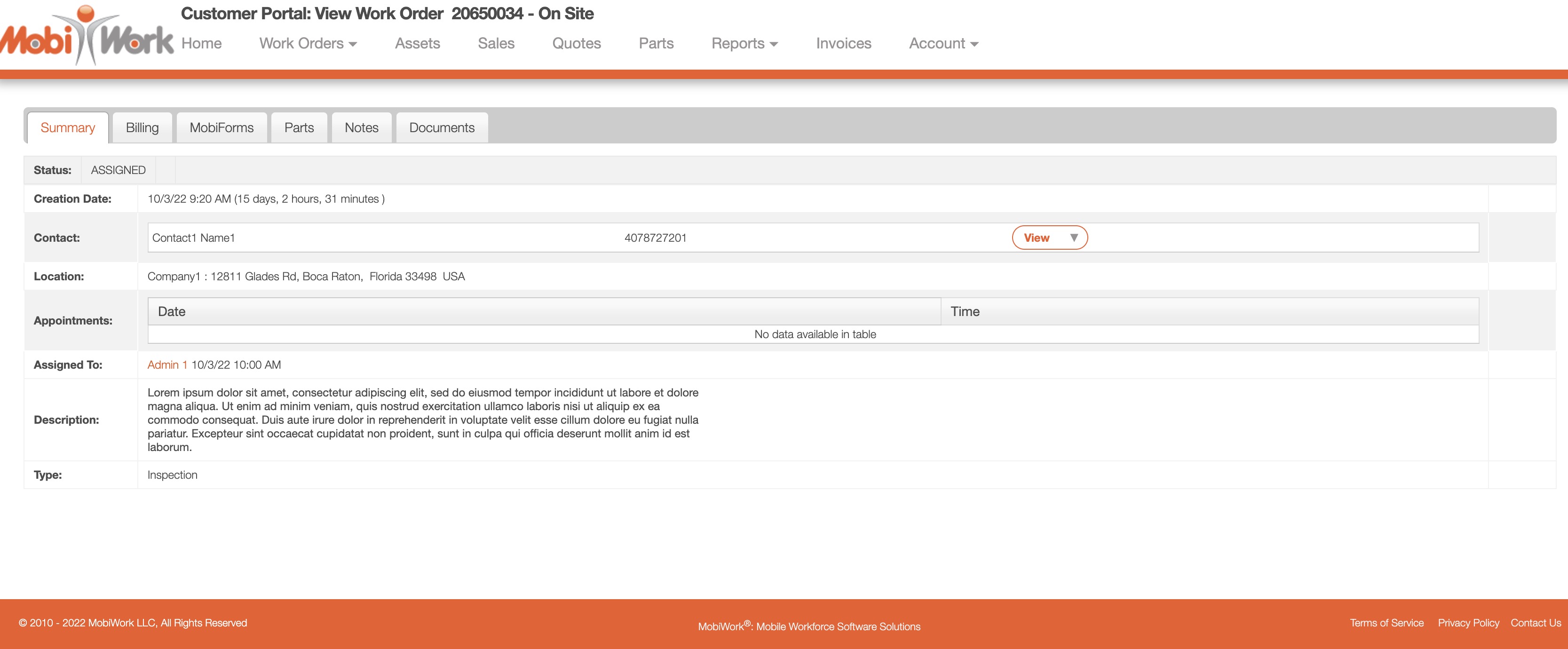Open the Terms of Service link
Image resolution: width=1568 pixels, height=649 pixels.
pyautogui.click(x=1386, y=623)
